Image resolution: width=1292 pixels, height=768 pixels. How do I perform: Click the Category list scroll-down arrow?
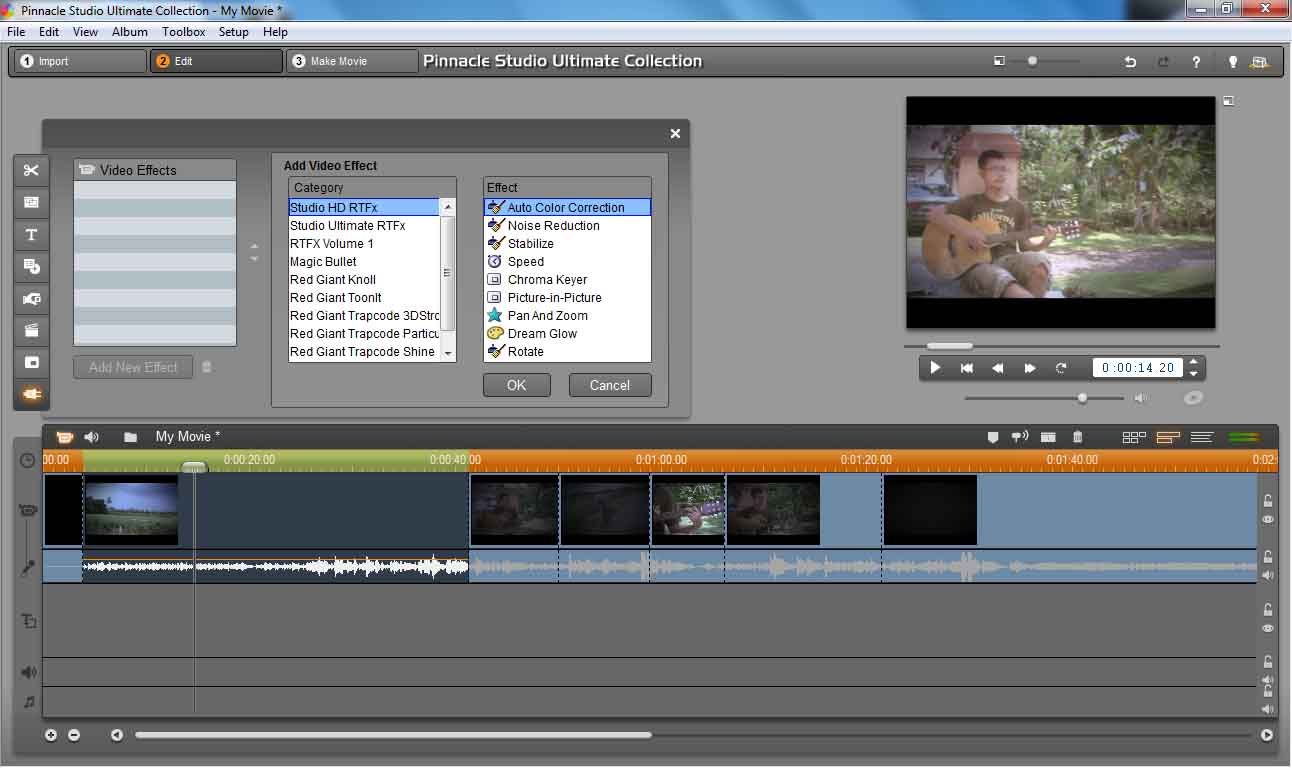(x=448, y=353)
